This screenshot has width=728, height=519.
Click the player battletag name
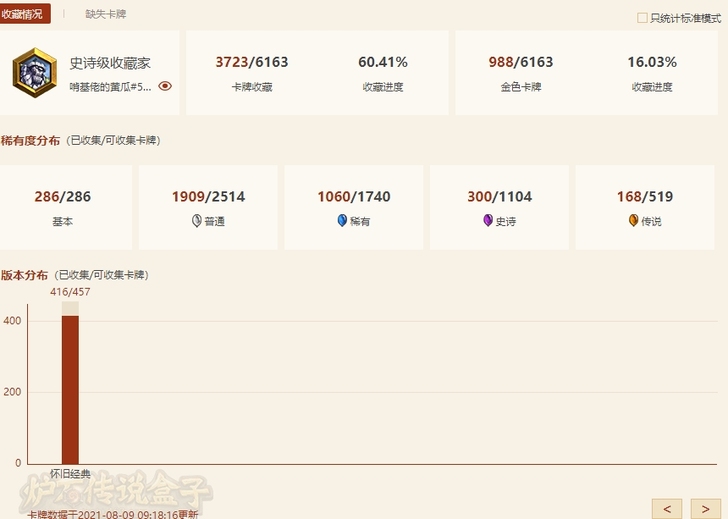coord(110,87)
